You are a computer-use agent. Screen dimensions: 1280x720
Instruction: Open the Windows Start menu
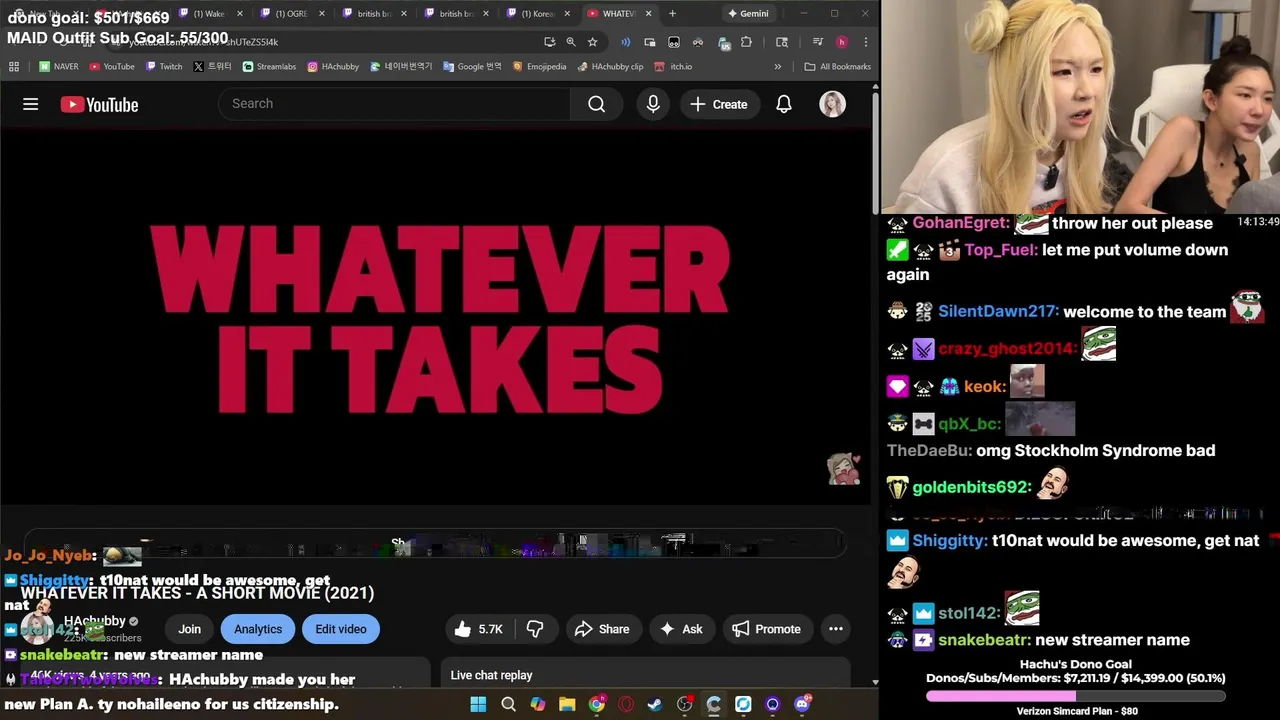click(478, 704)
